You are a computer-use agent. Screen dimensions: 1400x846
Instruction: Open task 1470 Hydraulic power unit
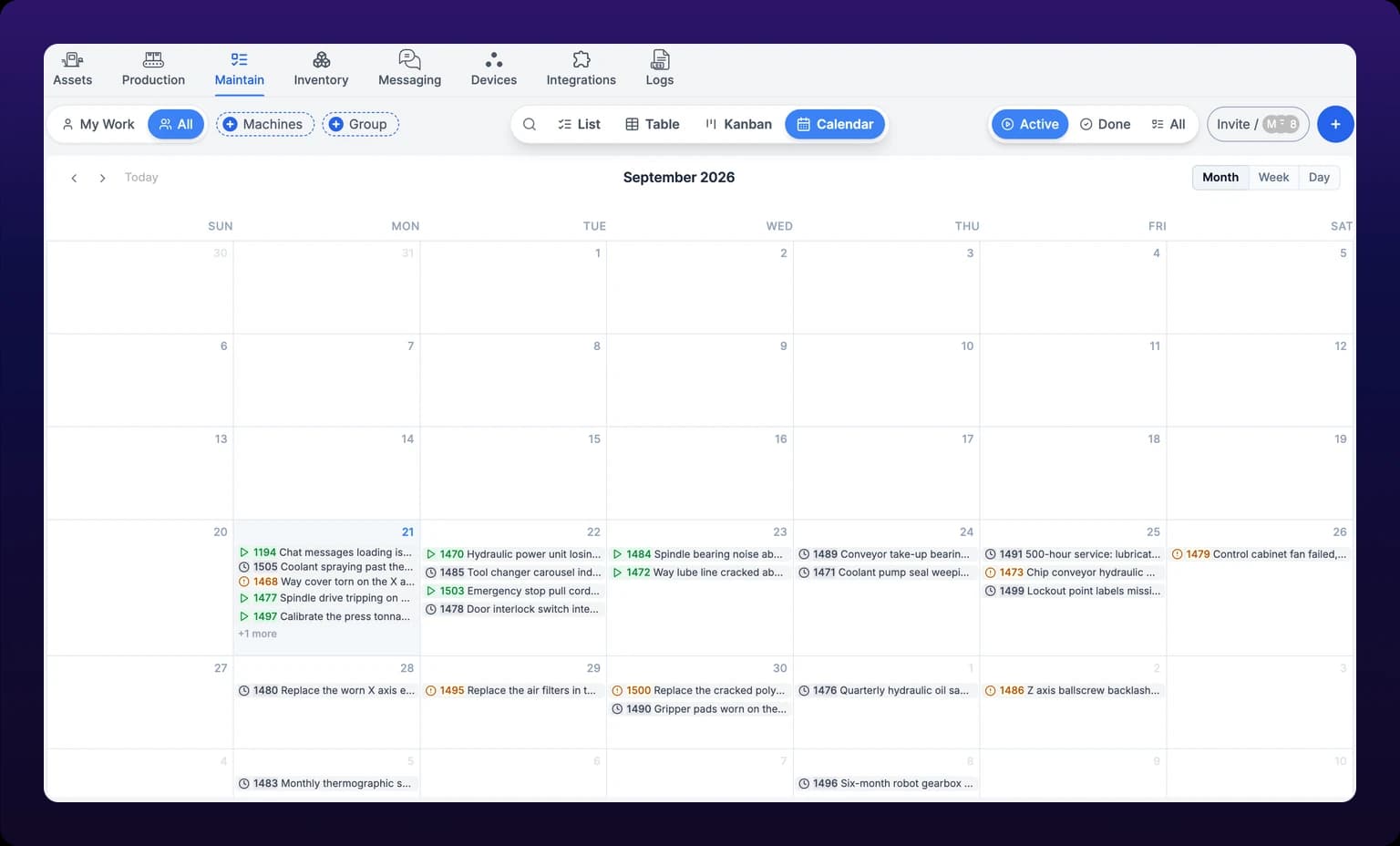[513, 554]
